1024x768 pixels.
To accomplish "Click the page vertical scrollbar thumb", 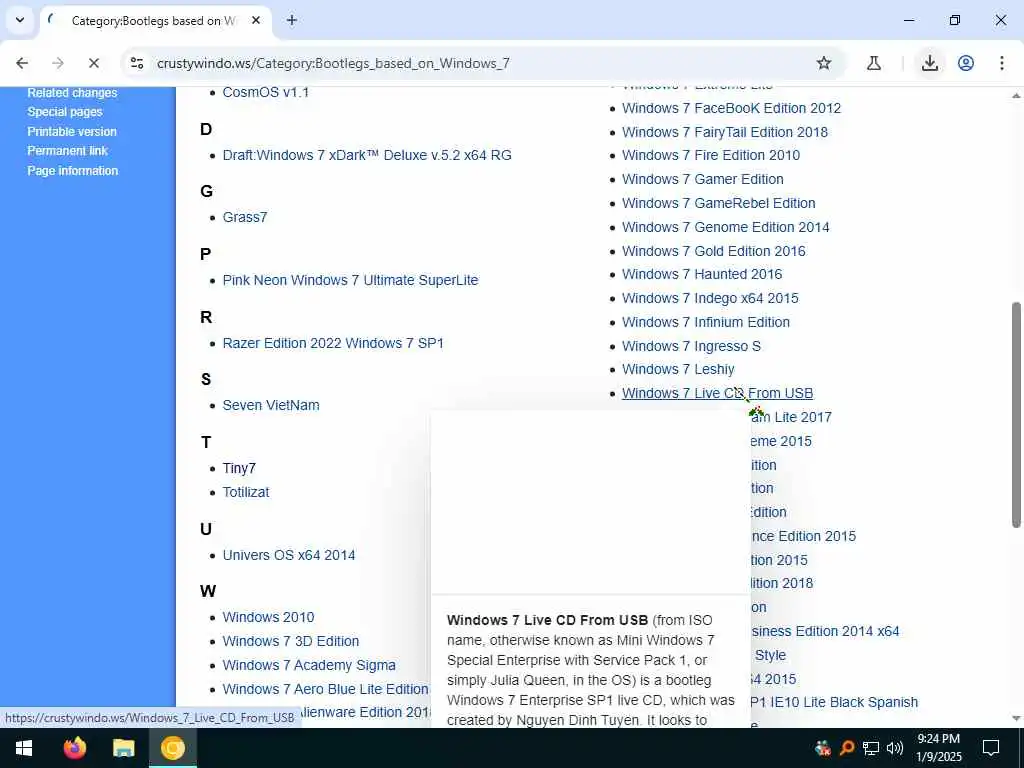I will point(1016,414).
